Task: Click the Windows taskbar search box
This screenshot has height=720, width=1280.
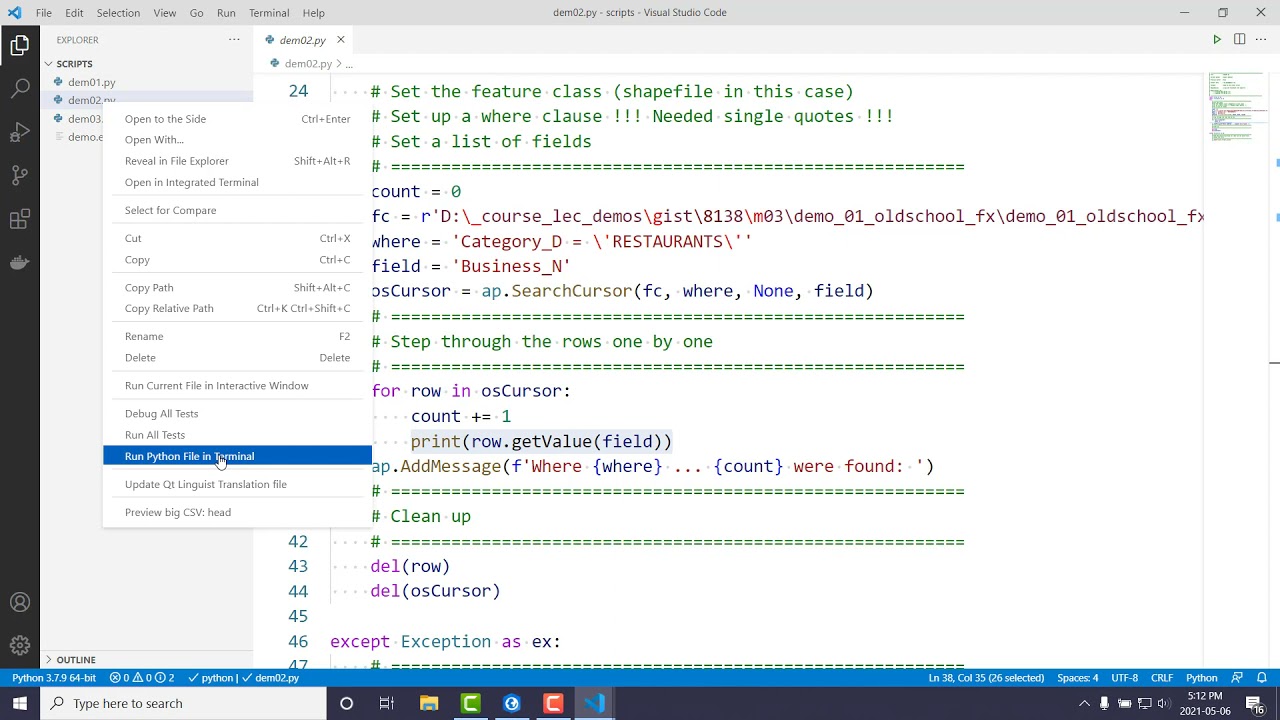Action: click(x=183, y=704)
